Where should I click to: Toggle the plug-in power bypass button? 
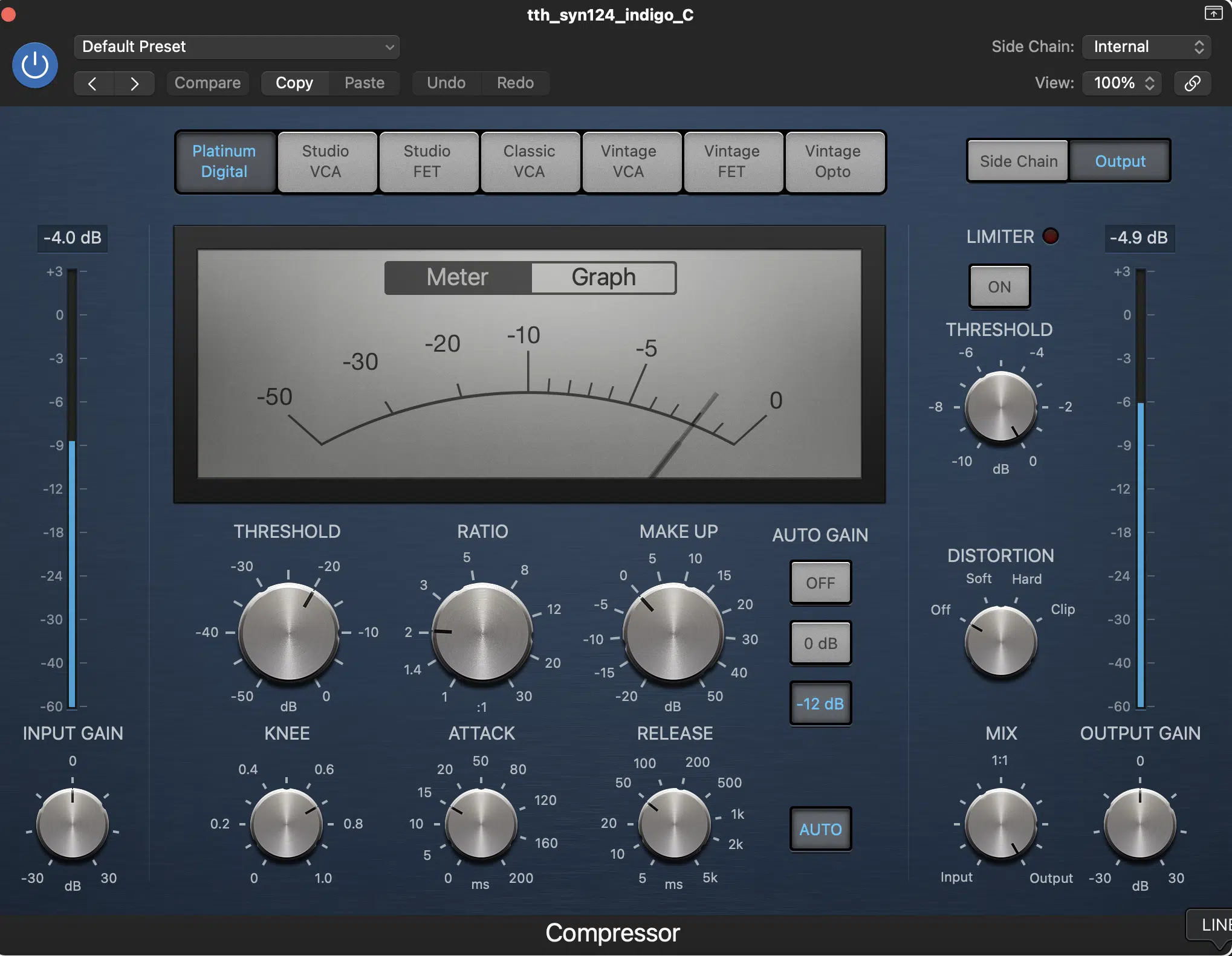click(x=35, y=65)
